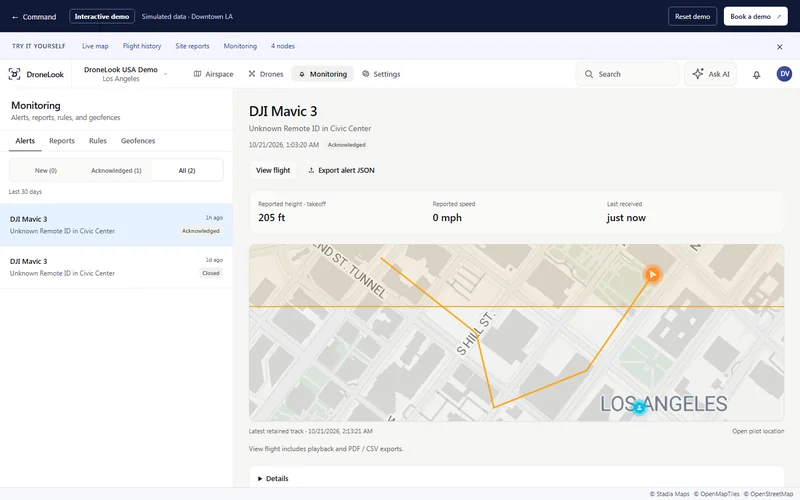This screenshot has height=500, width=800.
Task: Open Flight history demo link
Action: coord(142,46)
